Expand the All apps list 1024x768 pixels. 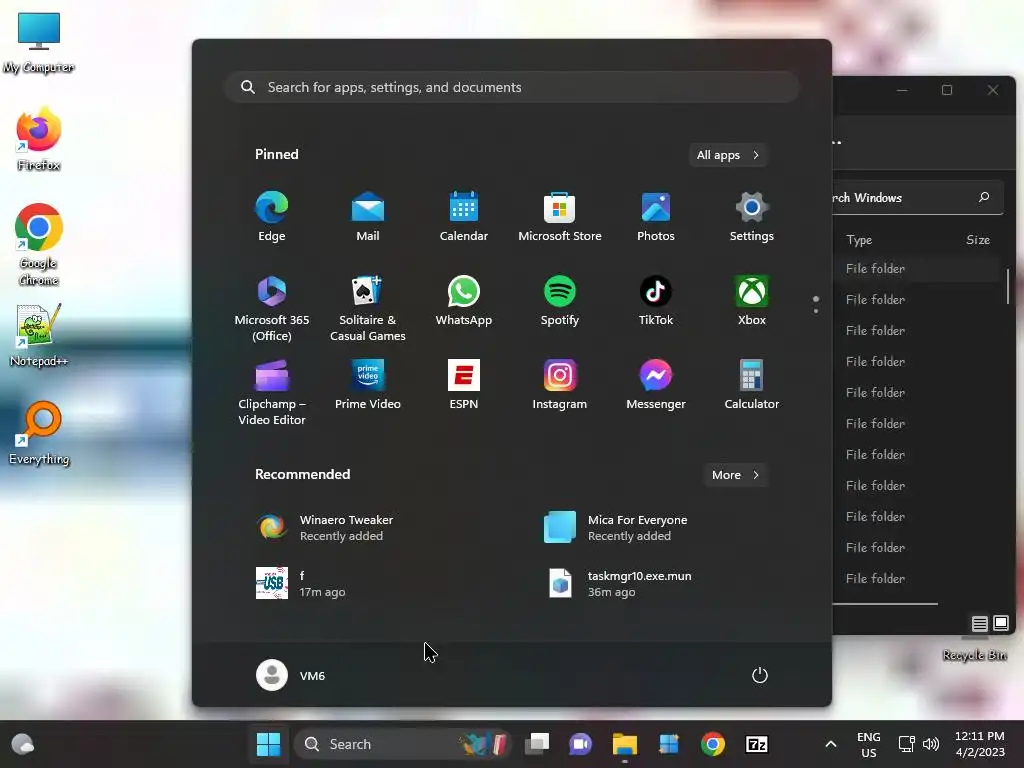[728, 155]
